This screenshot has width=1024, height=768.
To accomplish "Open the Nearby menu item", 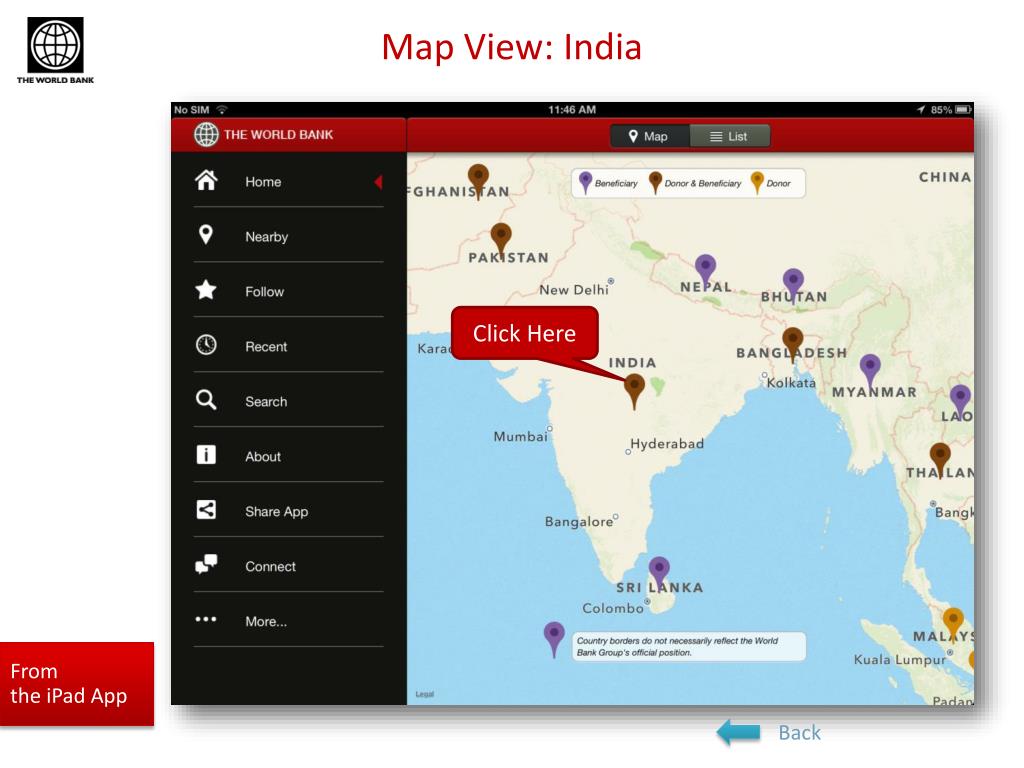I will 288,236.
